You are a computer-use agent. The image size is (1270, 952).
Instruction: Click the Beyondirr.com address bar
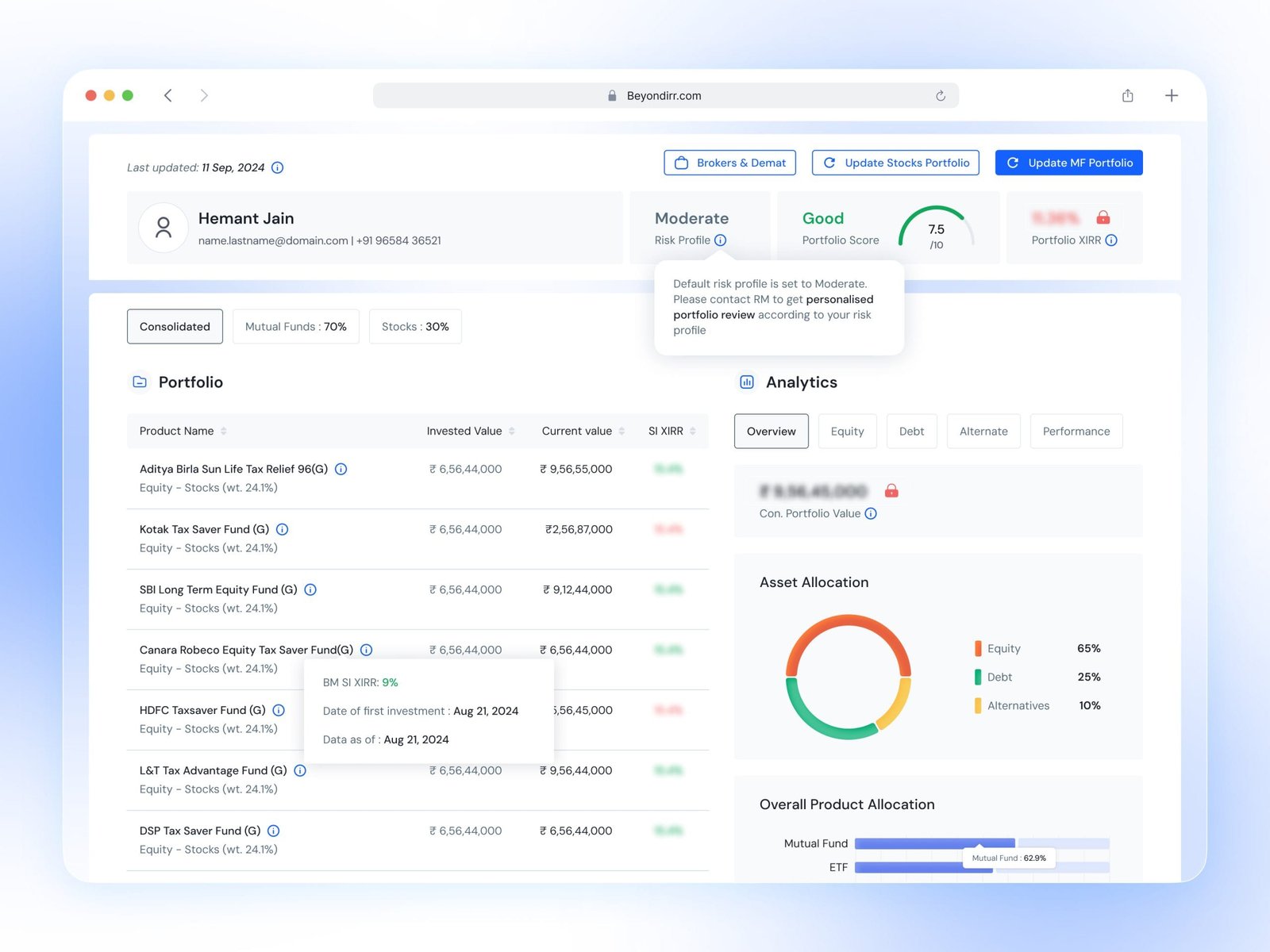(x=666, y=96)
